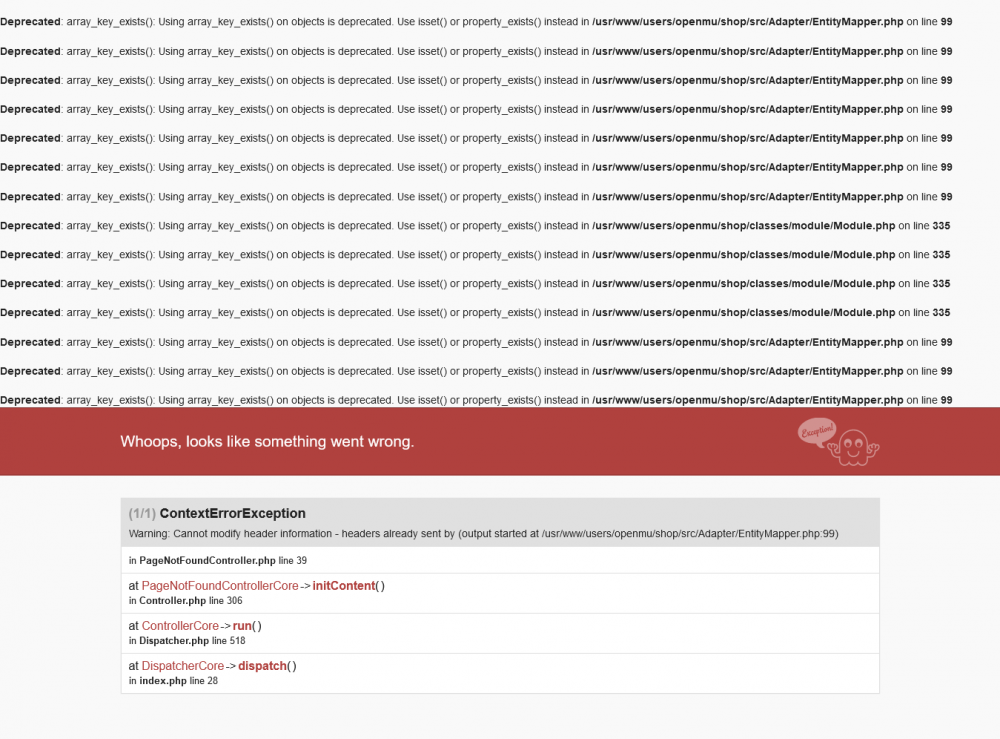The height and width of the screenshot is (739, 1000).
Task: Click the 'Exception!' speech bubble icon
Action: click(818, 432)
